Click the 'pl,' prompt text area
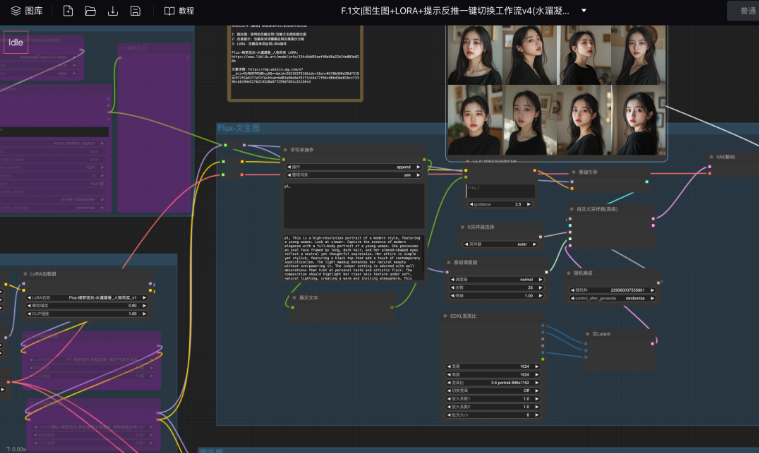The height and width of the screenshot is (453, 759). pos(354,206)
